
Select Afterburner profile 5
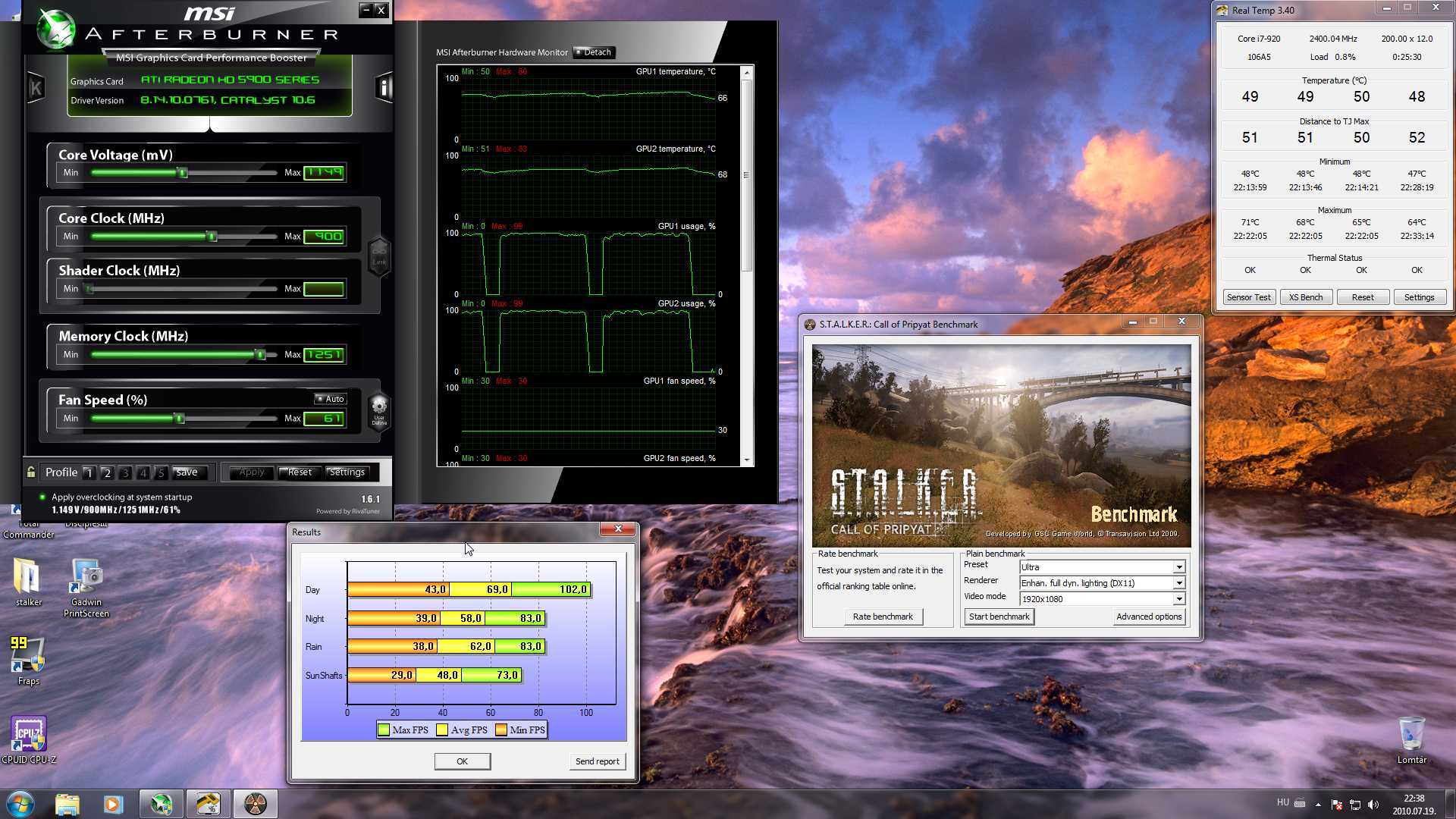(161, 472)
